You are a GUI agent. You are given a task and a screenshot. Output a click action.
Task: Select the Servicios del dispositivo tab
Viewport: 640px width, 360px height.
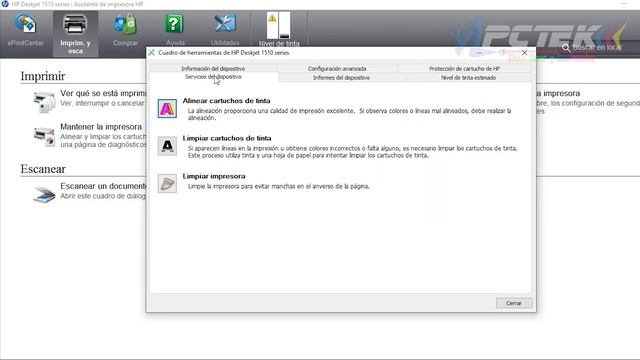pos(213,77)
